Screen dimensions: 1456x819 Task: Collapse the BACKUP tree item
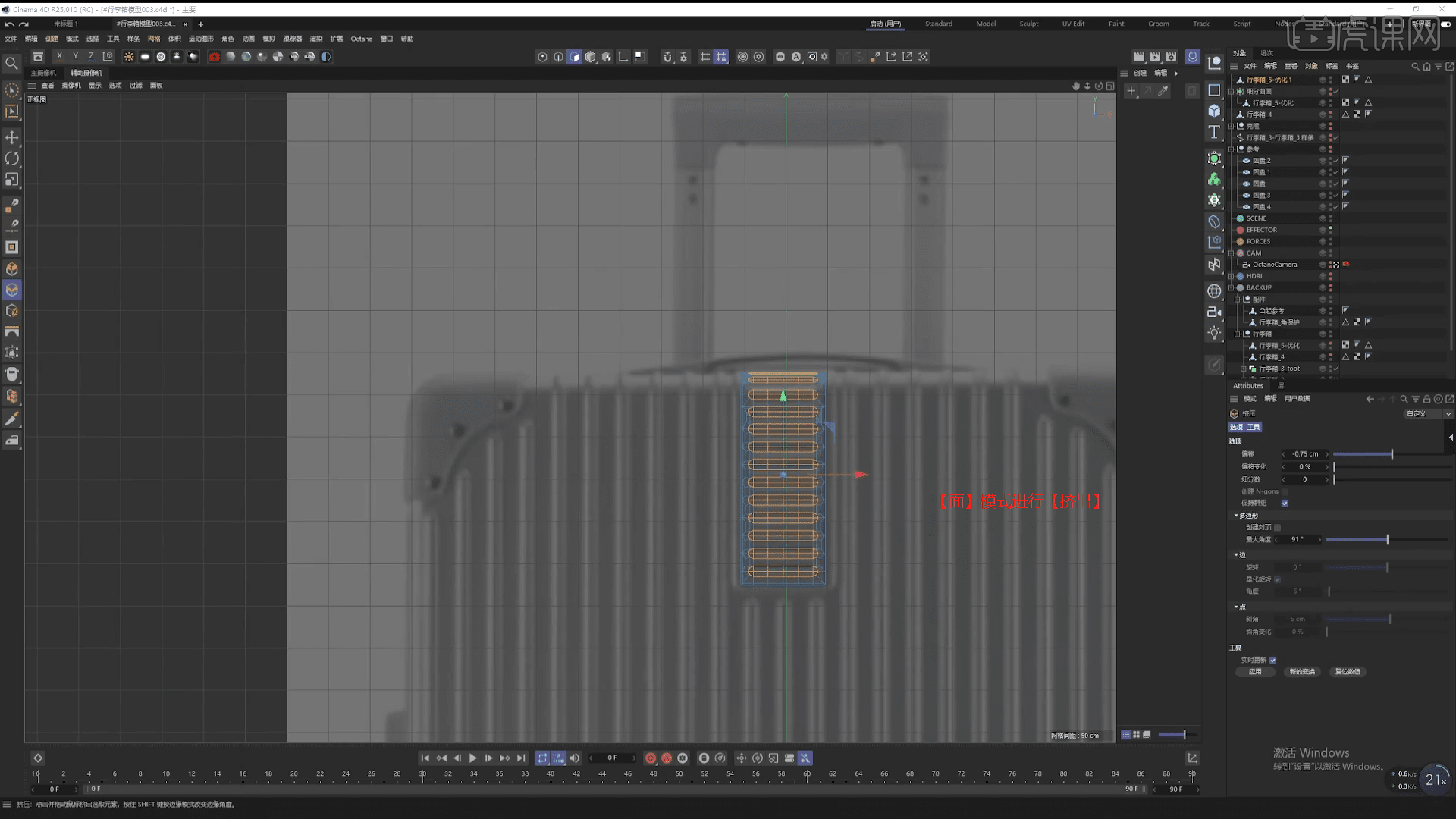pyautogui.click(x=1232, y=288)
